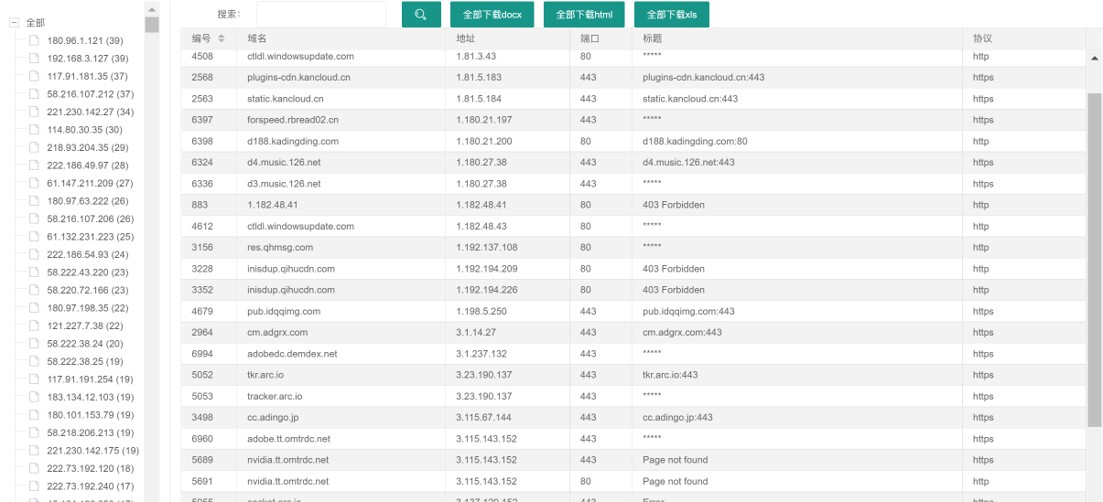The width and height of the screenshot is (1103, 502).
Task: Sort the table by 编号 column arrows
Action: click(x=221, y=38)
